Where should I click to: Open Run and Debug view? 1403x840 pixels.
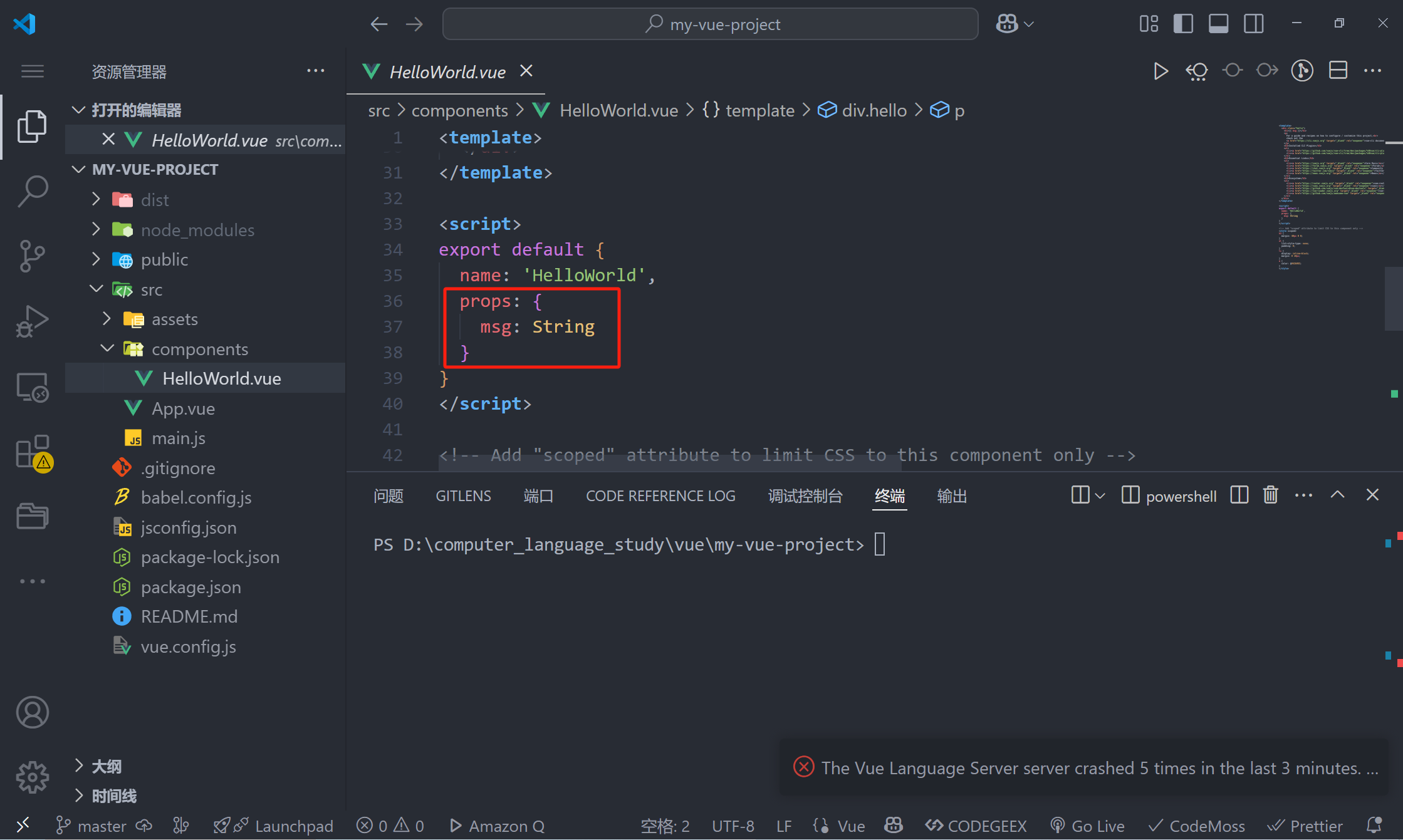pyautogui.click(x=32, y=321)
